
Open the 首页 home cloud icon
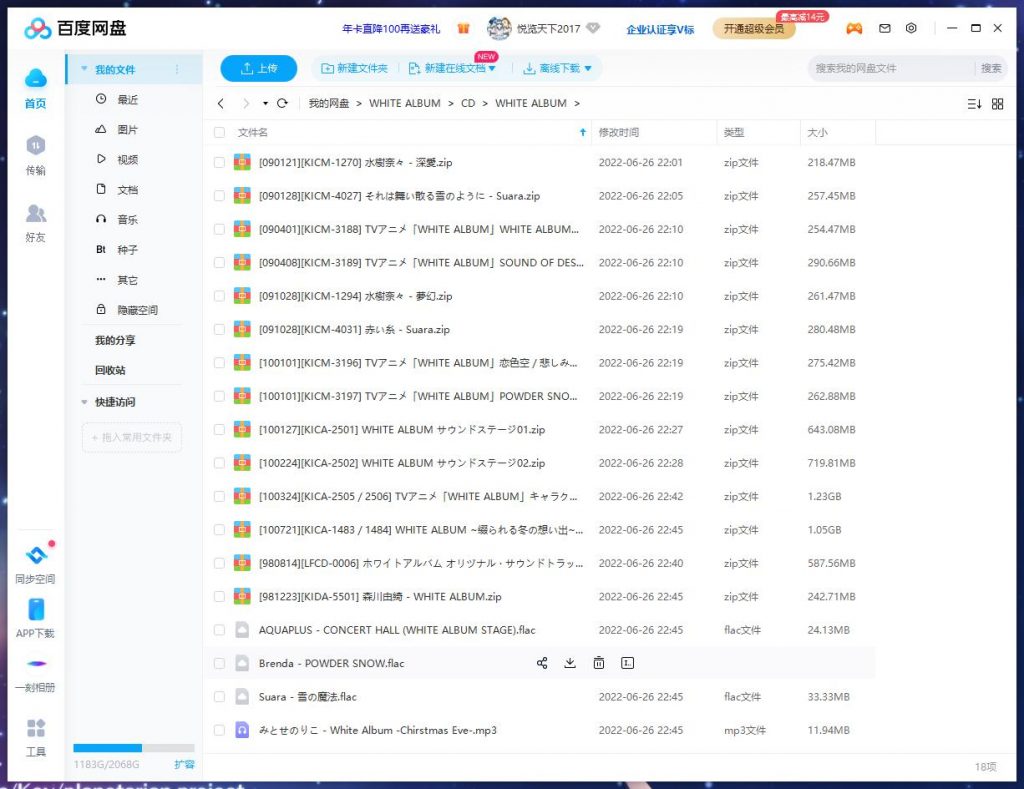point(35,78)
